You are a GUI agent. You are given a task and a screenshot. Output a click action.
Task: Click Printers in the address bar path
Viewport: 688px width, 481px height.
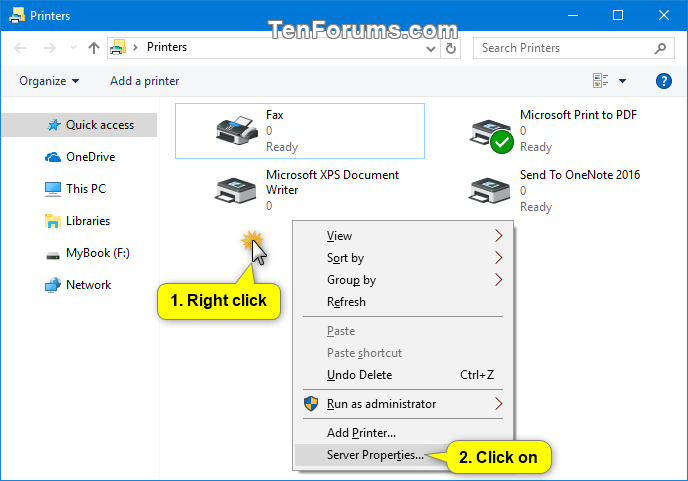167,47
